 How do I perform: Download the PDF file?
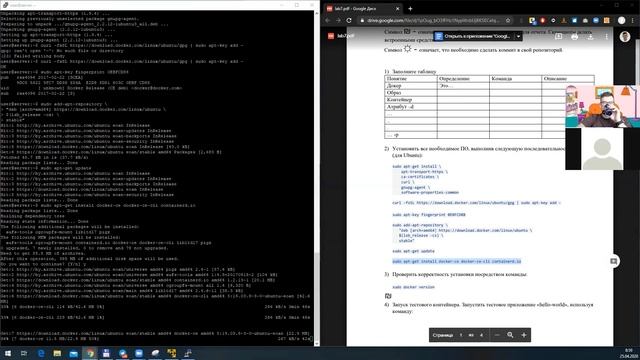click(x=590, y=37)
